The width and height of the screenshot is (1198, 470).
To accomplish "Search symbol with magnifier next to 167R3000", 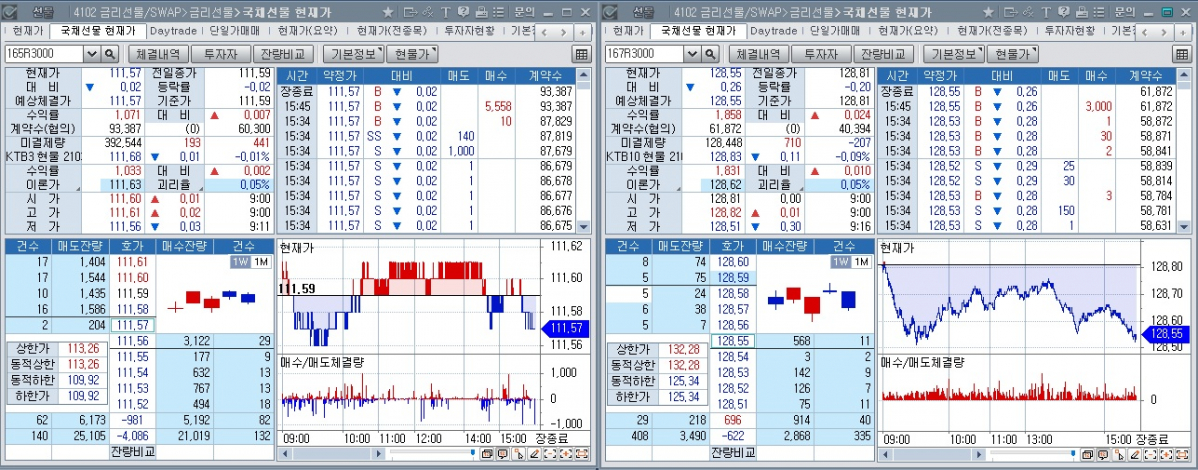I will tap(710, 53).
